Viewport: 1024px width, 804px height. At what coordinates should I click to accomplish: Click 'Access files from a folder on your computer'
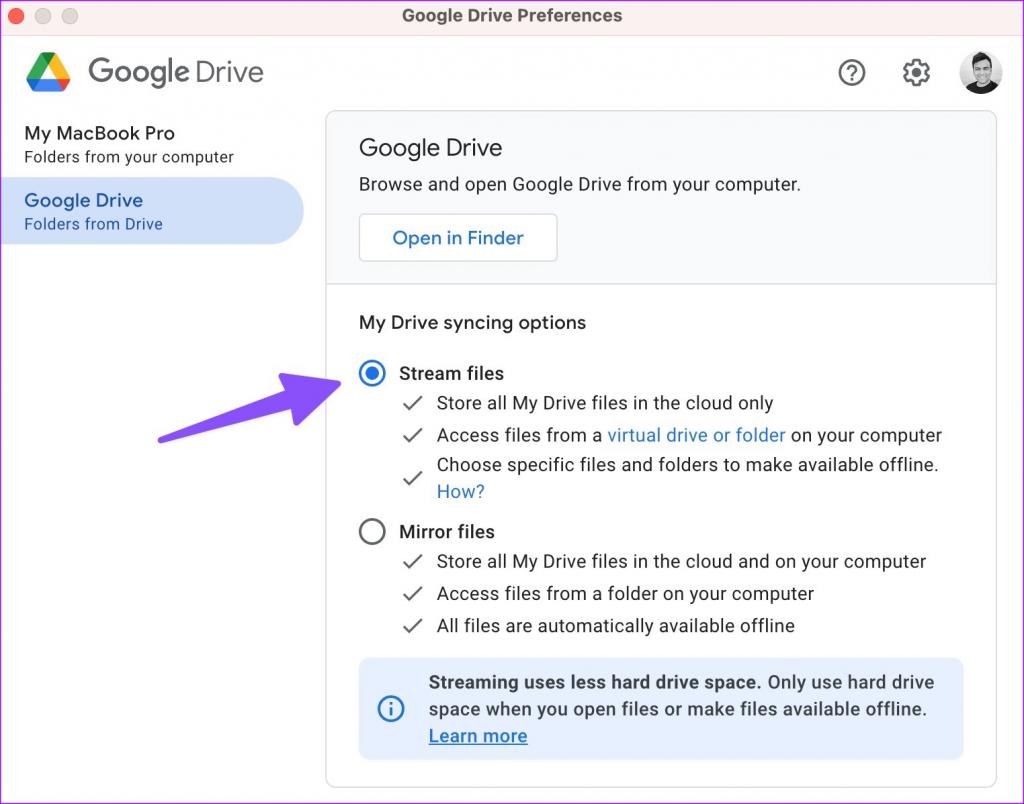click(625, 594)
